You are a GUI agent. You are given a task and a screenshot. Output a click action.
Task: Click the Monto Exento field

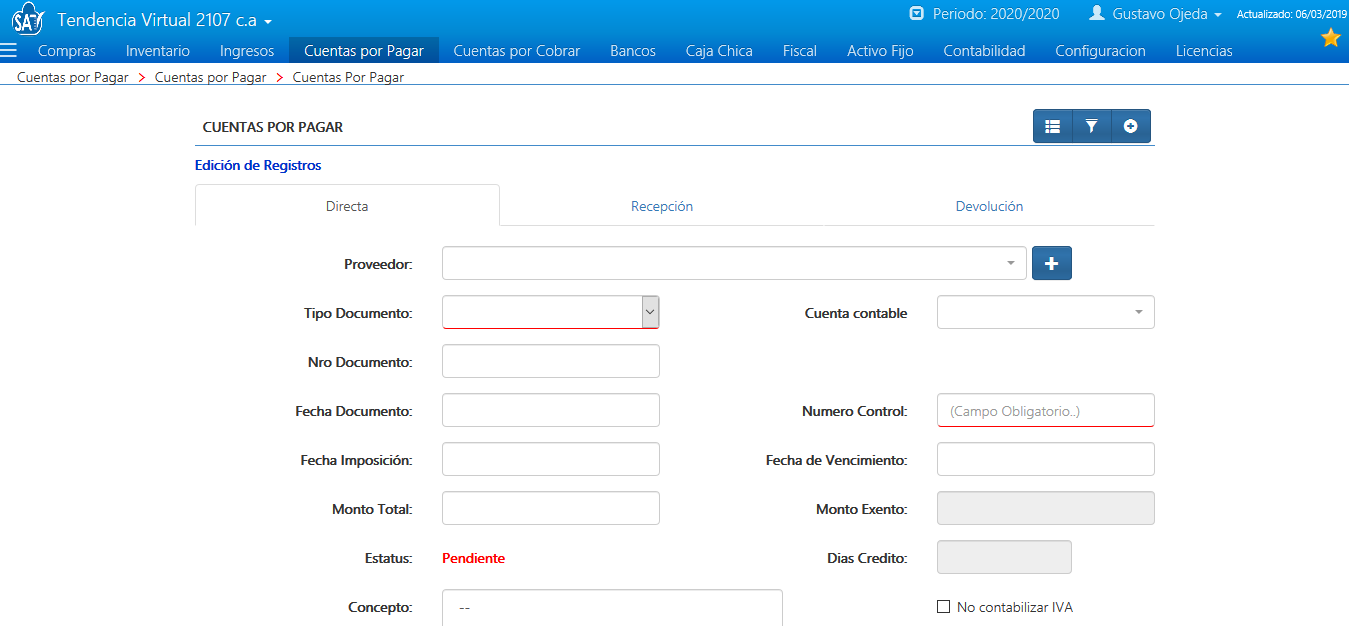(x=1046, y=508)
